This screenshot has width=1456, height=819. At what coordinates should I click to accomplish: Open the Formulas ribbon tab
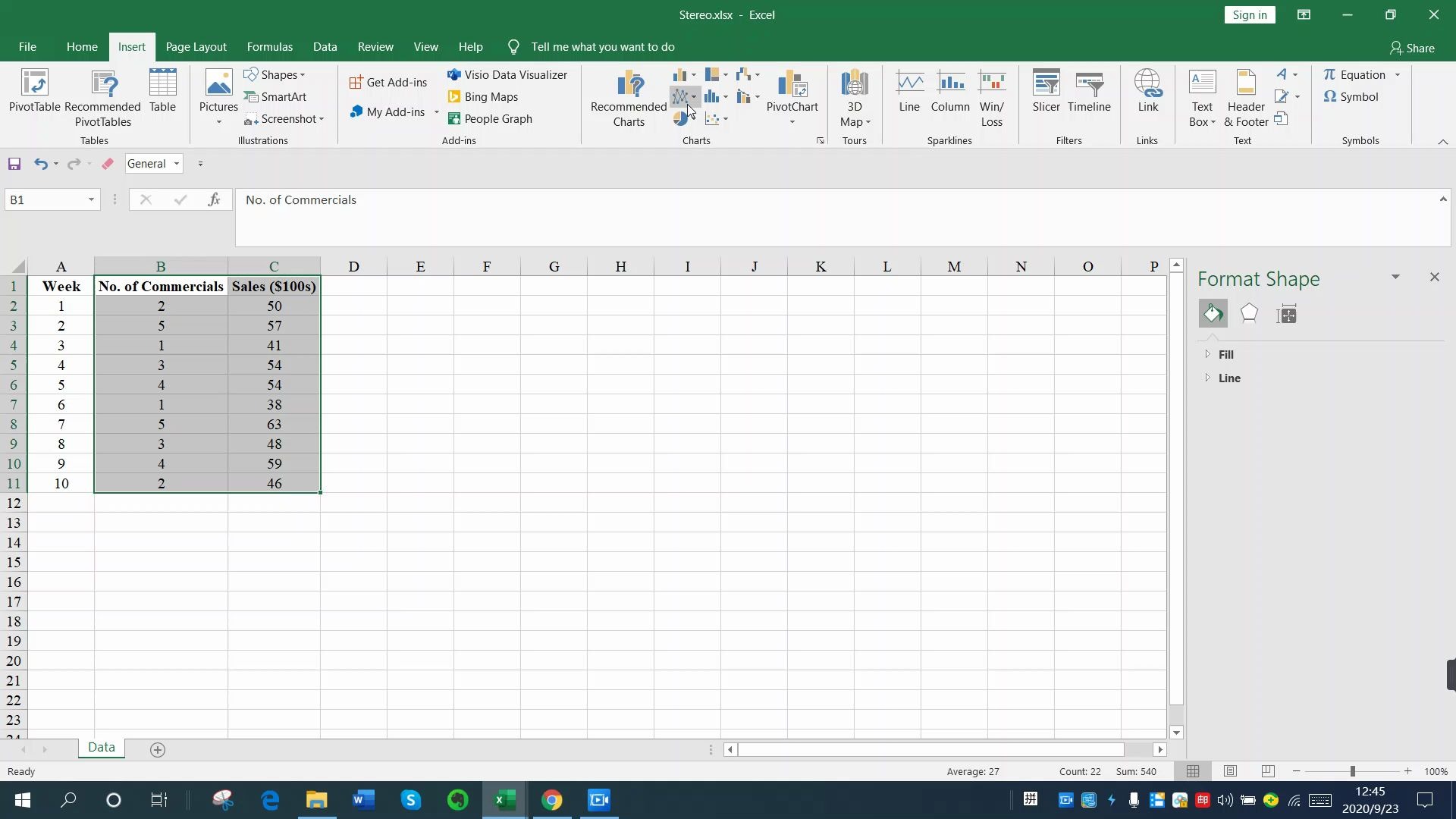point(269,47)
